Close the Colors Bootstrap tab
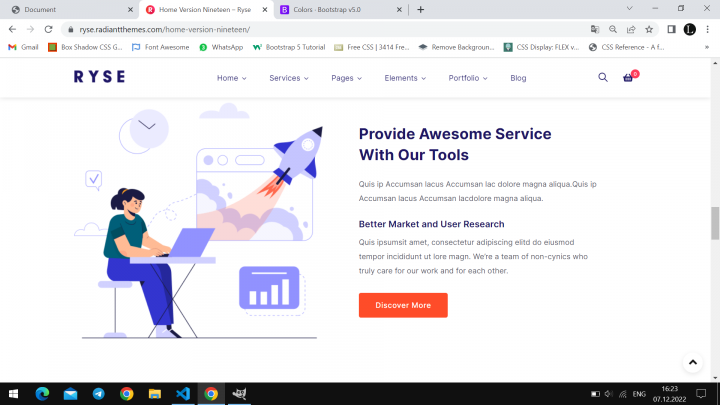Viewport: 720px width, 405px height. point(399,10)
